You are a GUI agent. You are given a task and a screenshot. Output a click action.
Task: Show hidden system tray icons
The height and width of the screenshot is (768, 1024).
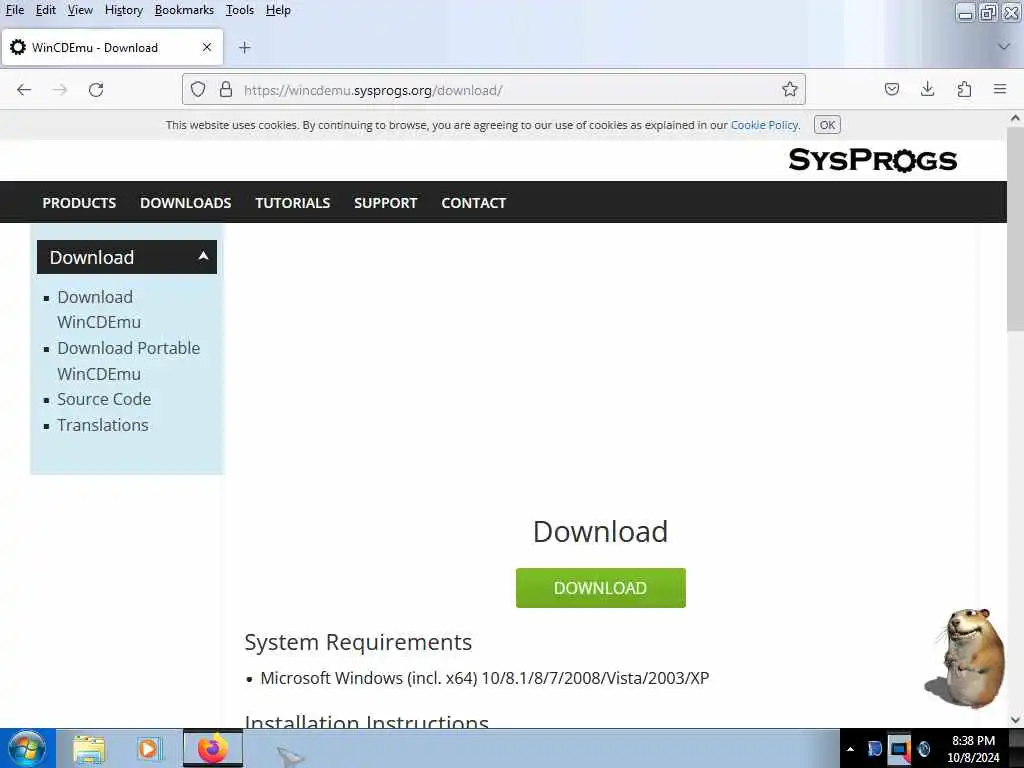click(x=850, y=749)
